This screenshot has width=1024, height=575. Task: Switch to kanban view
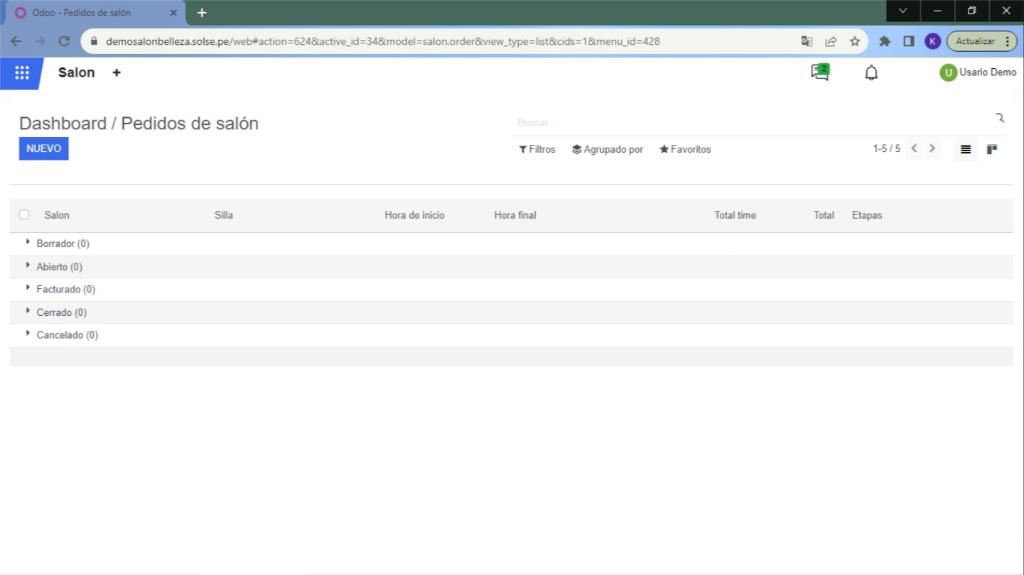click(x=992, y=149)
